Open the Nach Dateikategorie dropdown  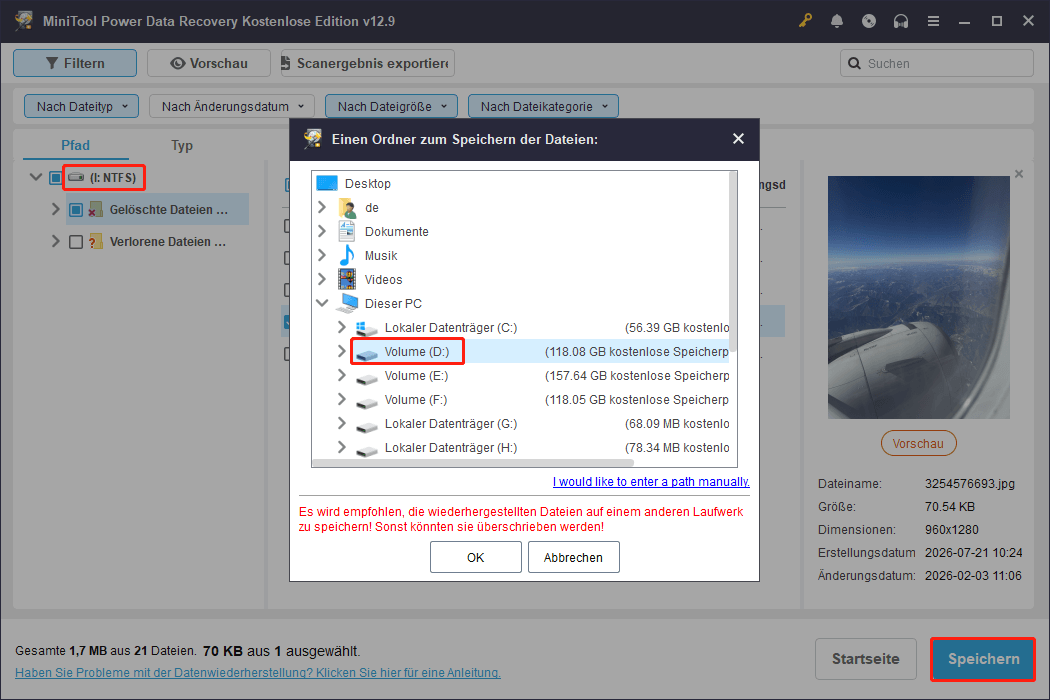[x=543, y=106]
